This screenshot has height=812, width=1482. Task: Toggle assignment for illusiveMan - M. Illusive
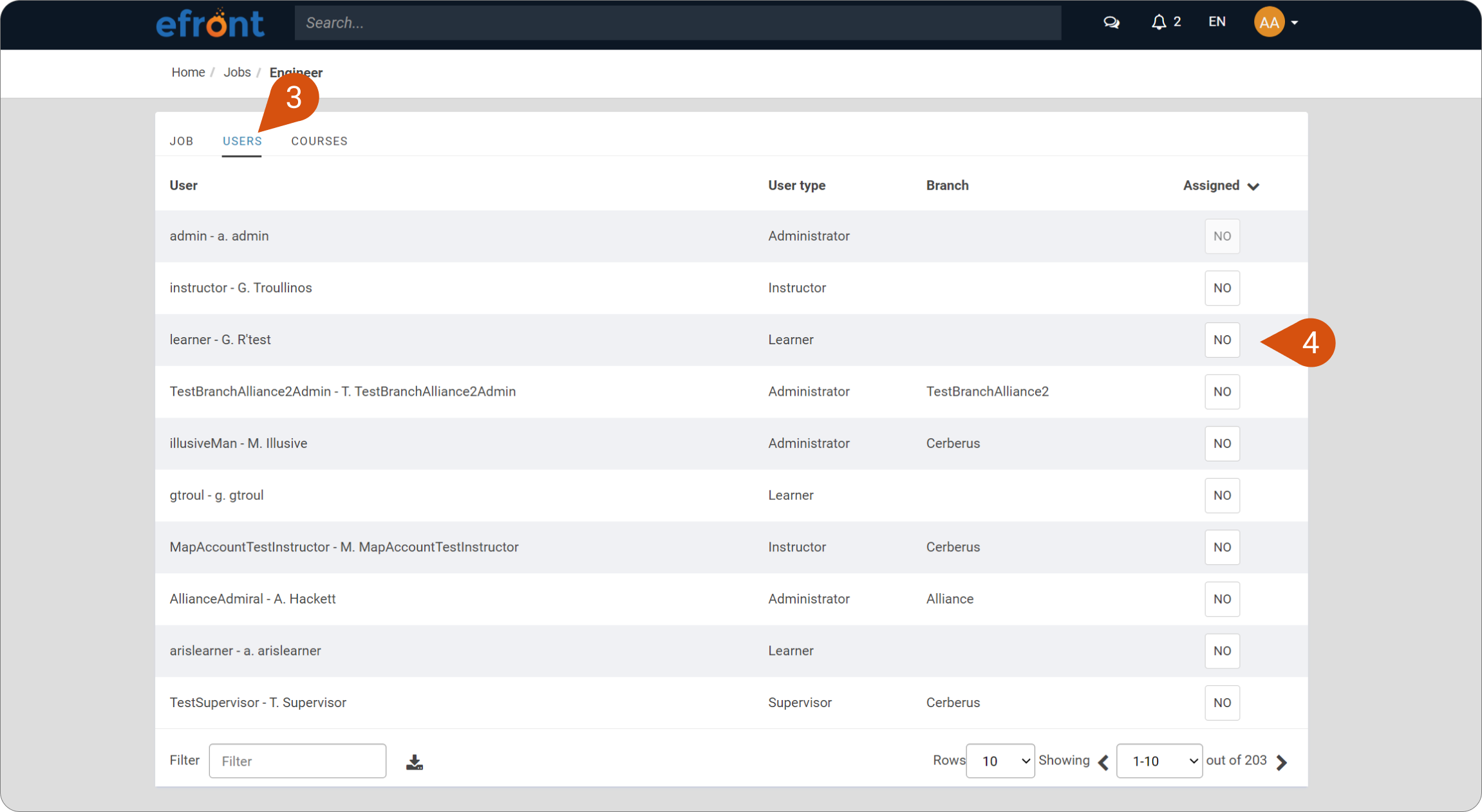(x=1222, y=443)
